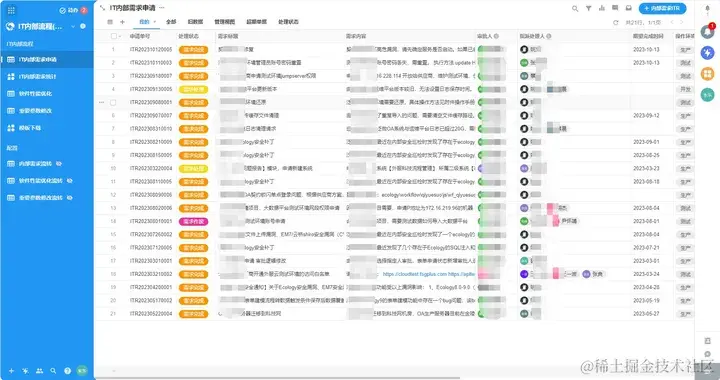
Task: Open the app grid launcher in sidebar
Action: click(x=11, y=10)
